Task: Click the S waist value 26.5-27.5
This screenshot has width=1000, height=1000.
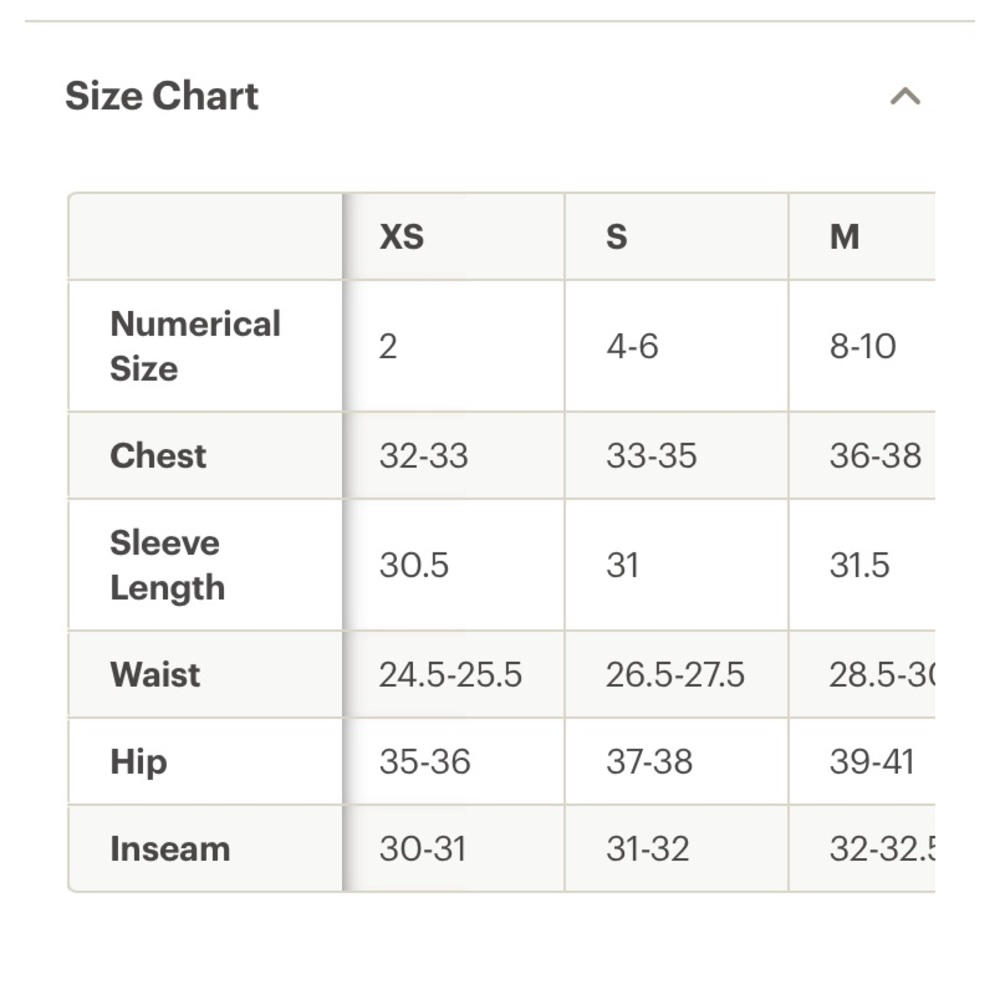Action: point(675,674)
